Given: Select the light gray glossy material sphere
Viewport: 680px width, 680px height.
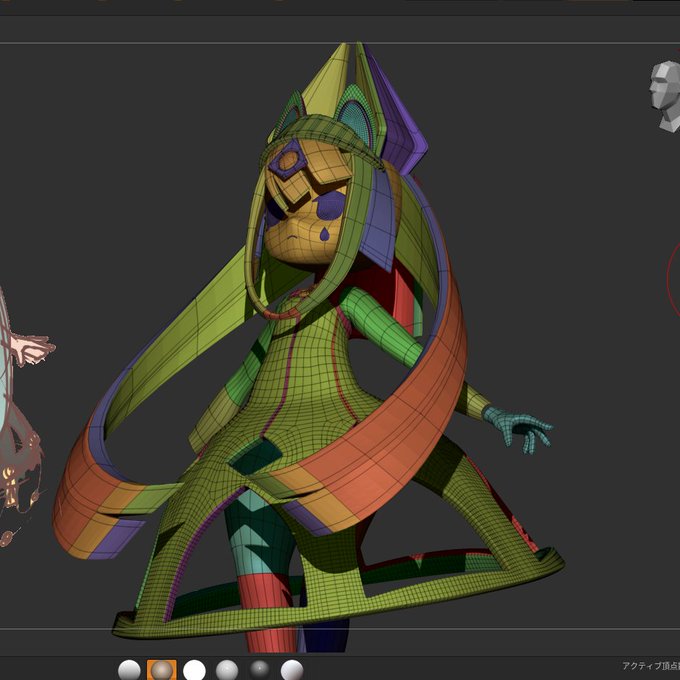Looking at the screenshot, I should tap(227, 670).
